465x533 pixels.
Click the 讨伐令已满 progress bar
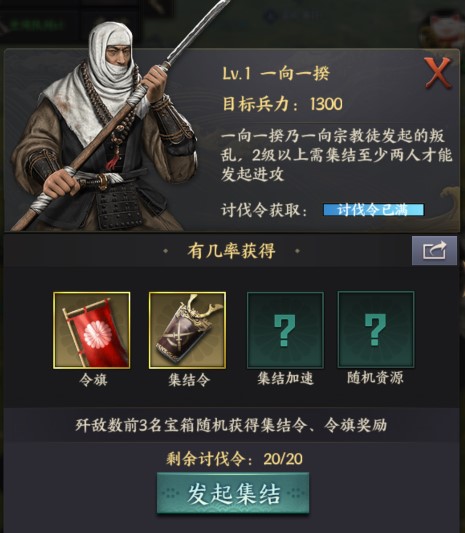coord(374,210)
